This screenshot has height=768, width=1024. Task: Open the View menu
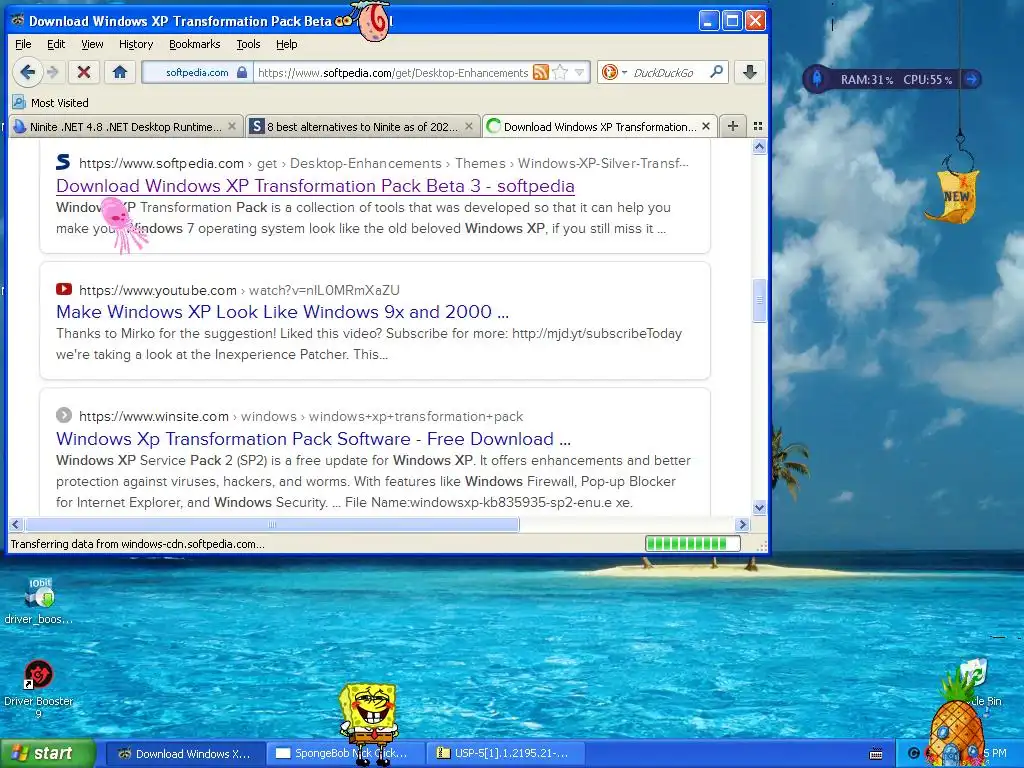coord(92,44)
